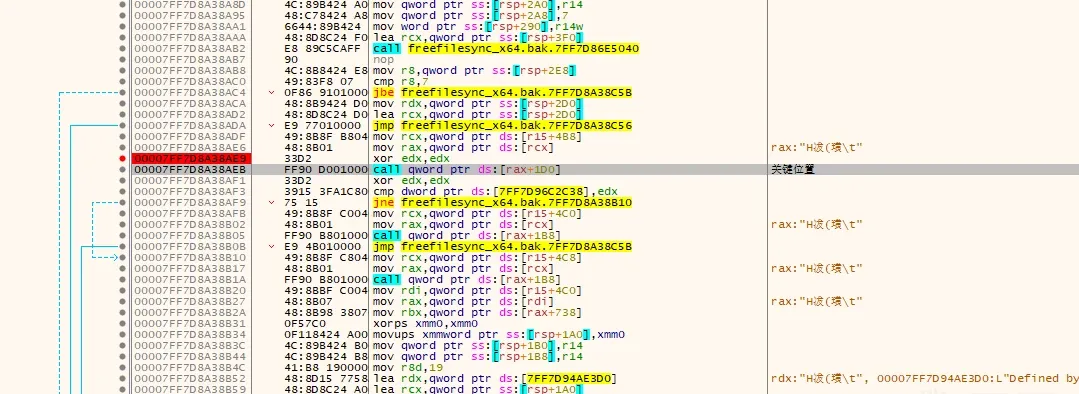Click address 00007FF7D8A38AF3
This screenshot has width=1079, height=394.
click(189, 191)
